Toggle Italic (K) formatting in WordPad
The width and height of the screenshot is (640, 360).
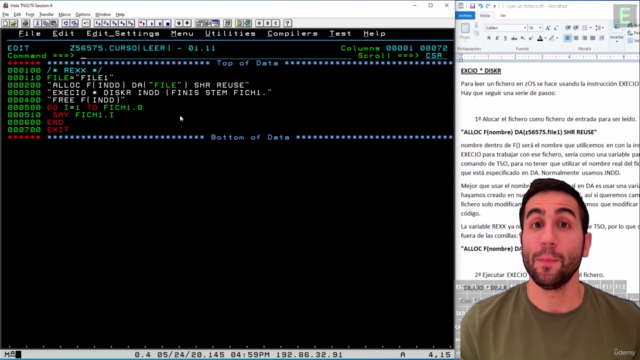coord(497,38)
